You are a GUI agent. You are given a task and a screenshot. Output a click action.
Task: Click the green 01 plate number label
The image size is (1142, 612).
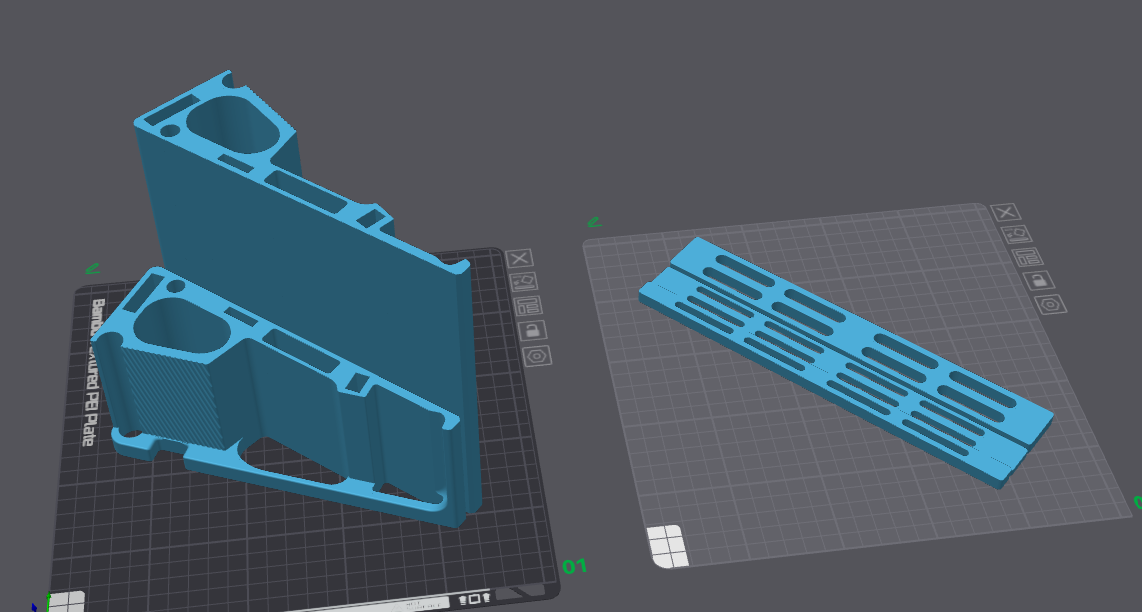(574, 566)
